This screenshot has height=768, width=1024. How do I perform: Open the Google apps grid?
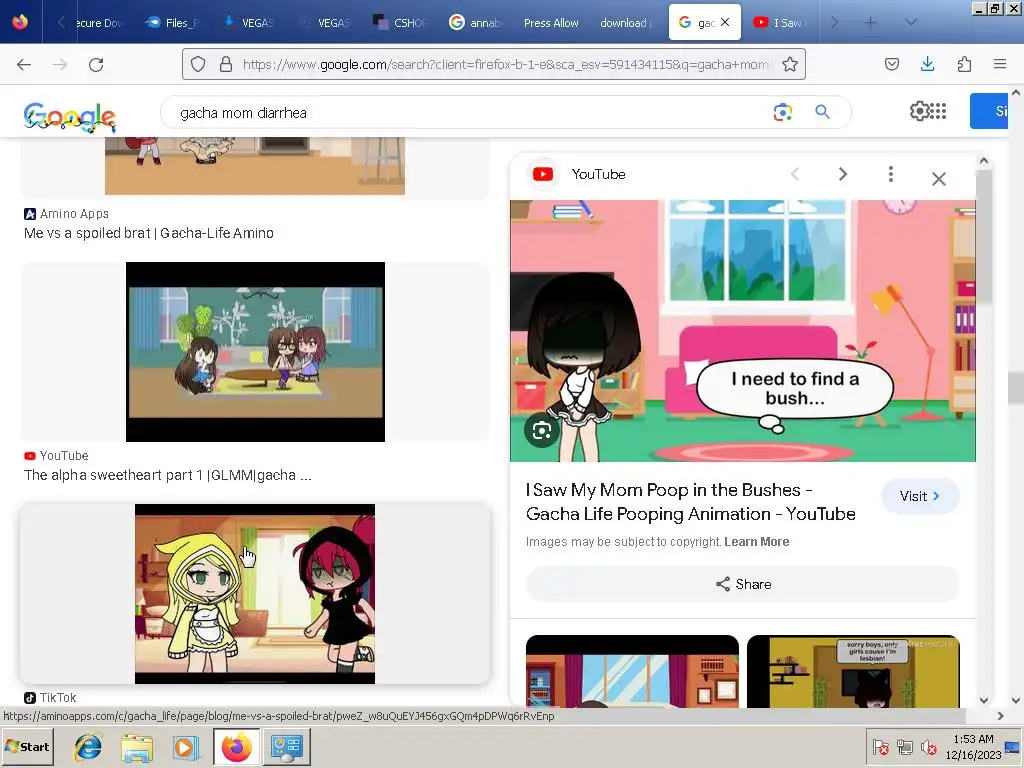(938, 111)
